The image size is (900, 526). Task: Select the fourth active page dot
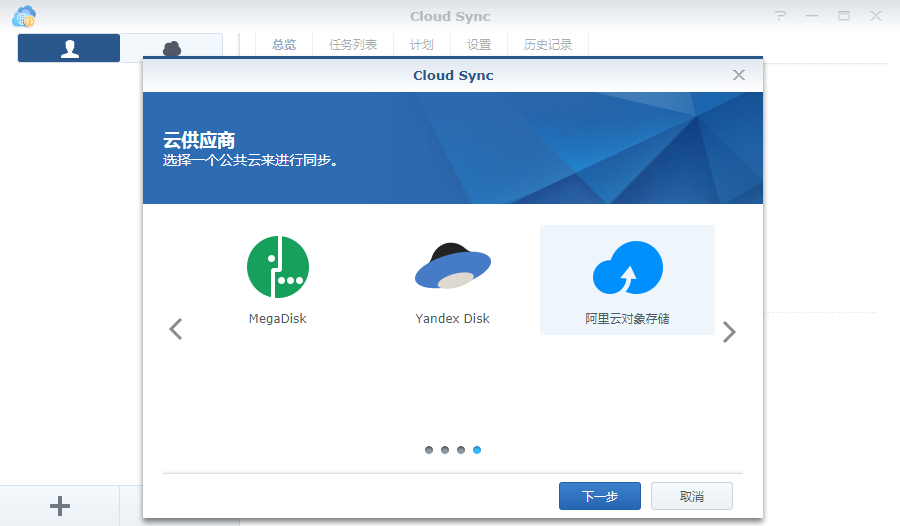click(477, 450)
